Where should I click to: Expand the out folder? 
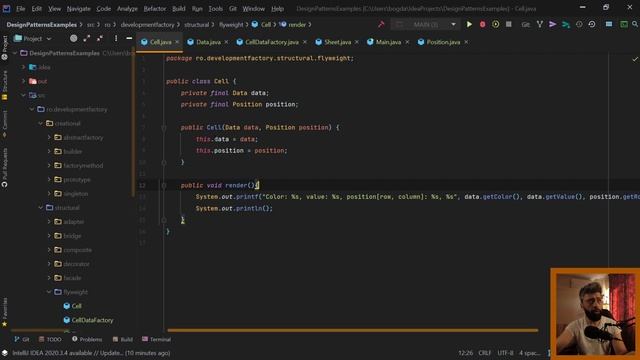click(x=23, y=81)
